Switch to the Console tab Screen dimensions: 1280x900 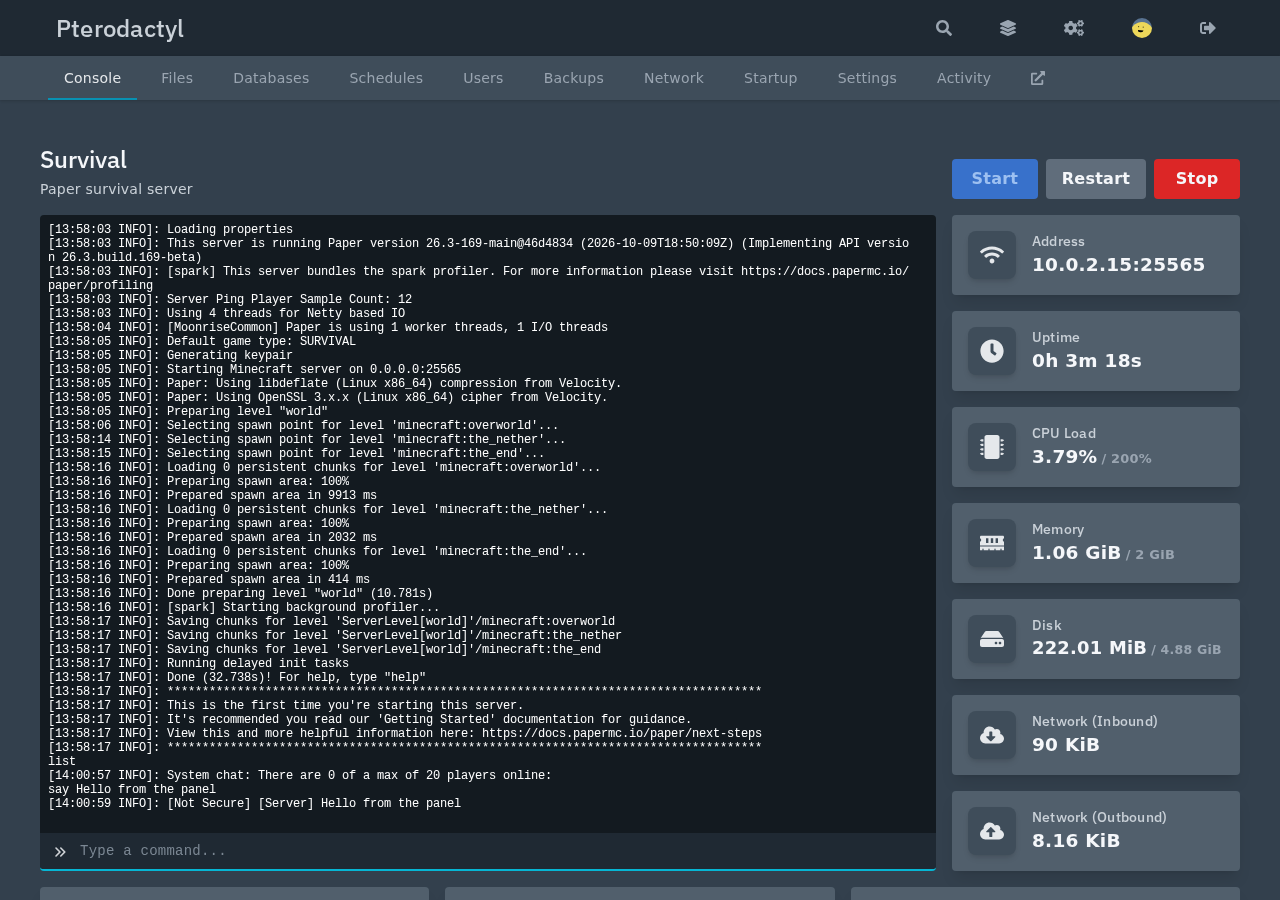[92, 78]
